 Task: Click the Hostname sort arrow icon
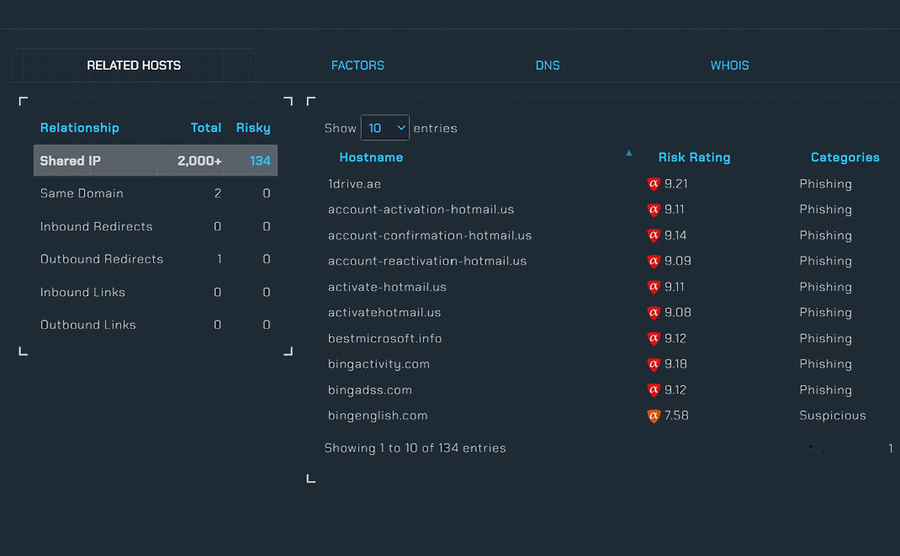coord(629,154)
